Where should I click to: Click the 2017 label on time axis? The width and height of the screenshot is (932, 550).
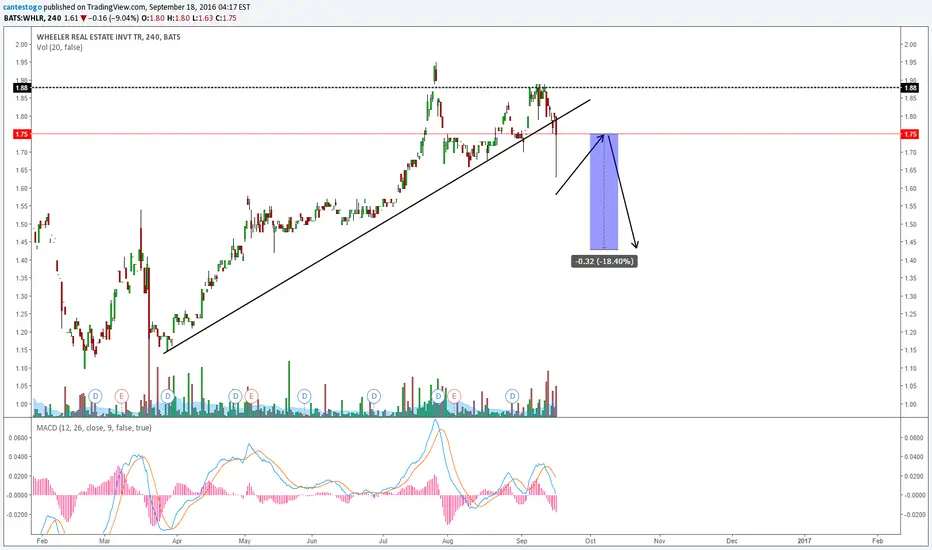click(x=804, y=541)
